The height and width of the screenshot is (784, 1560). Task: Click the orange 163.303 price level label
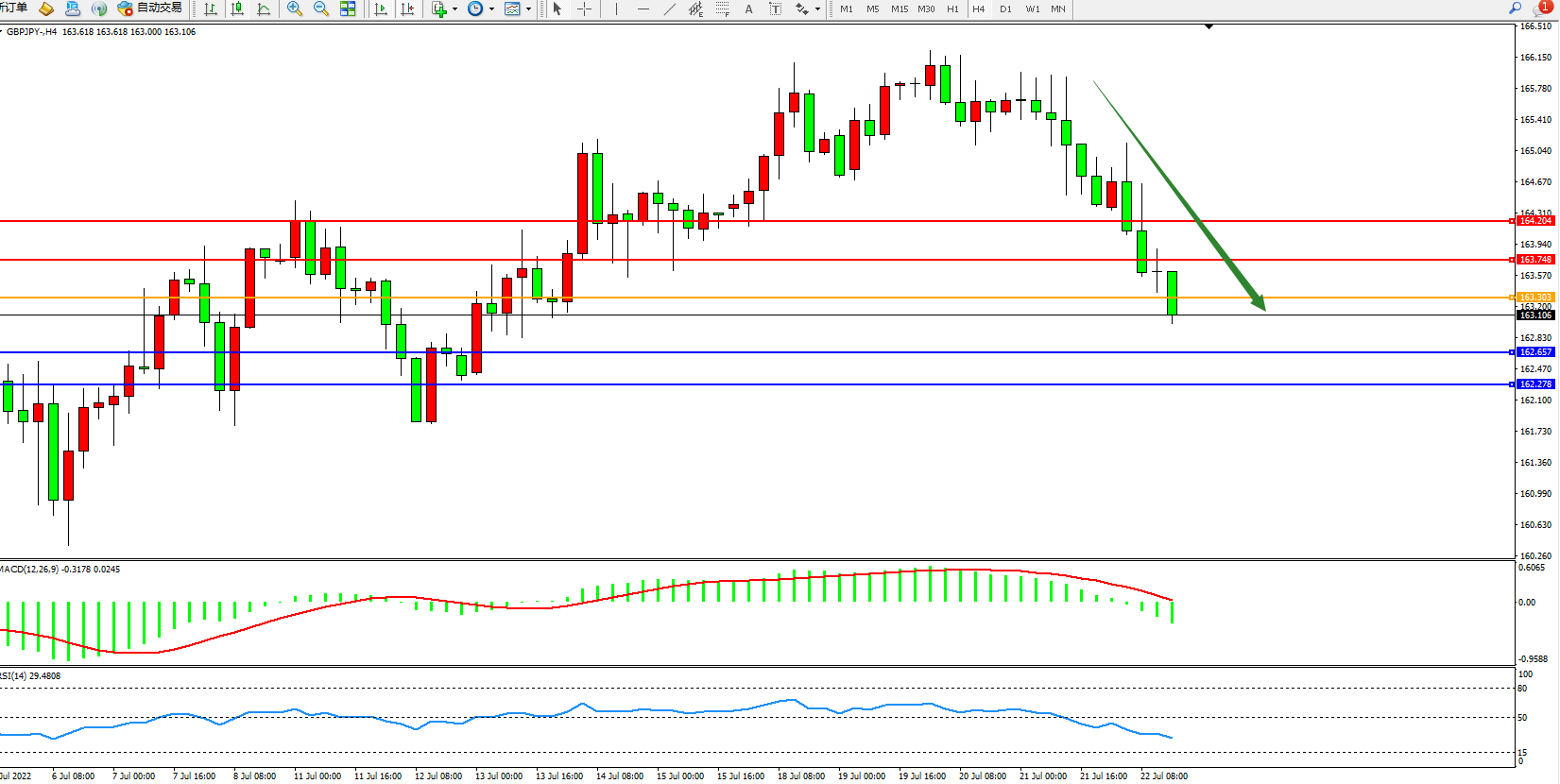(1535, 298)
